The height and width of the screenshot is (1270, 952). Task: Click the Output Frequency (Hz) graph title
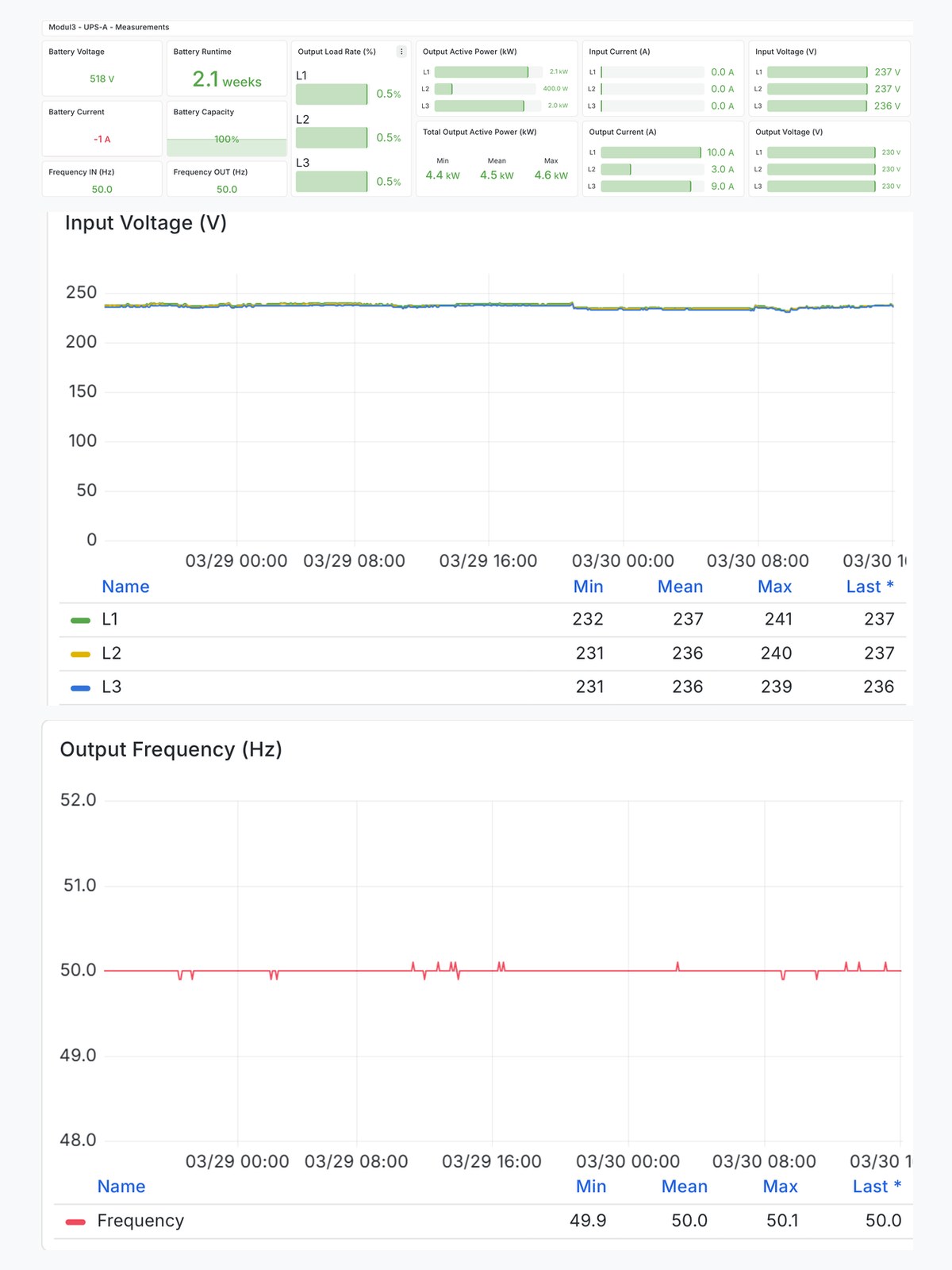pyautogui.click(x=171, y=749)
